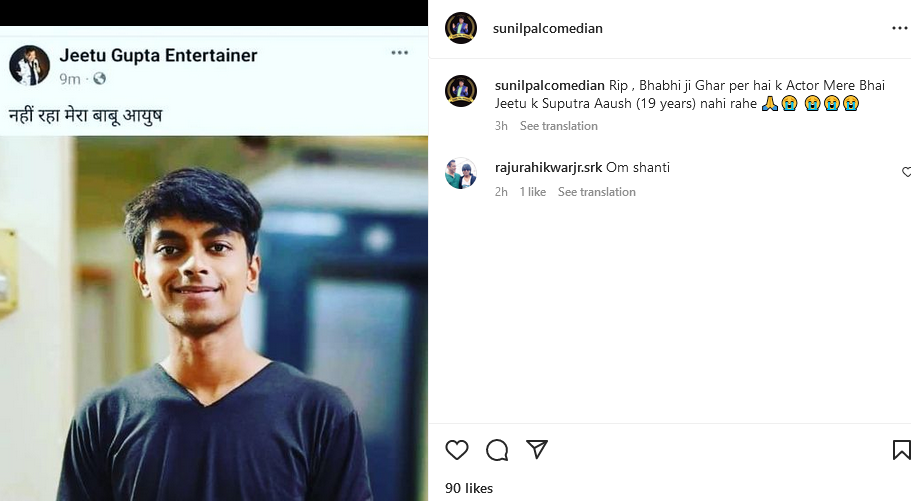Viewport: 911px width, 501px height.
Task: Click the caption's 3h timestamp
Action: pos(501,126)
